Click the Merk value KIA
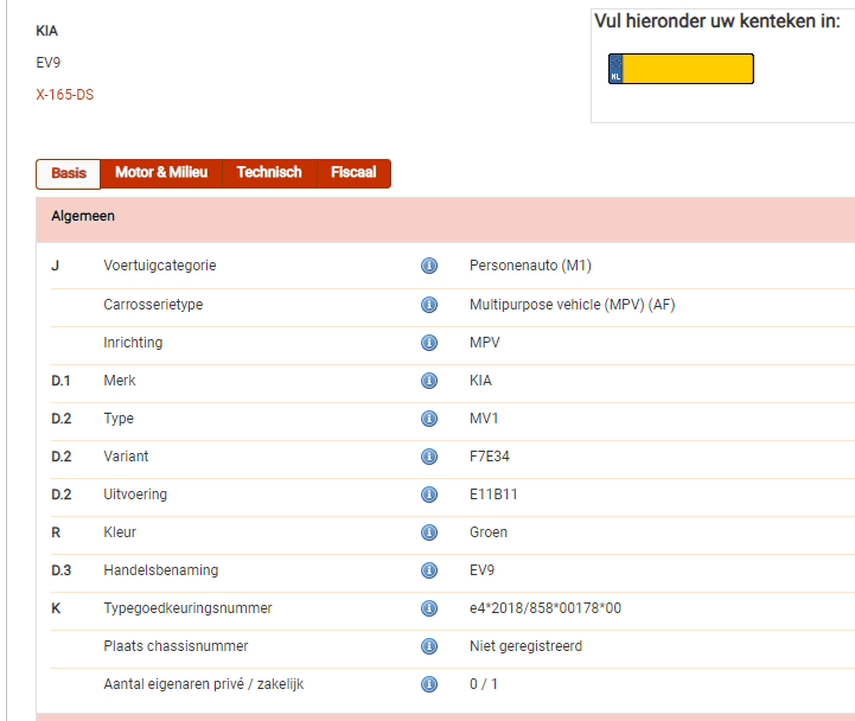This screenshot has height=721, width=855. [x=481, y=380]
